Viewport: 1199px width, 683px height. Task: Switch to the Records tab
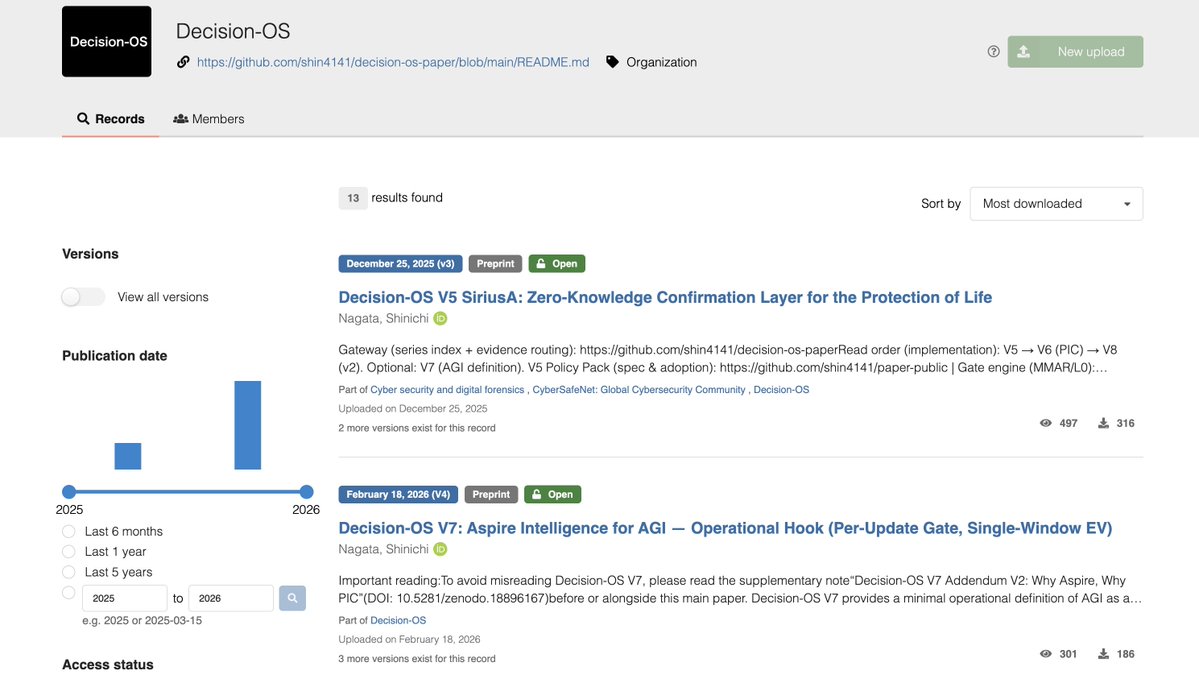pyautogui.click(x=110, y=119)
